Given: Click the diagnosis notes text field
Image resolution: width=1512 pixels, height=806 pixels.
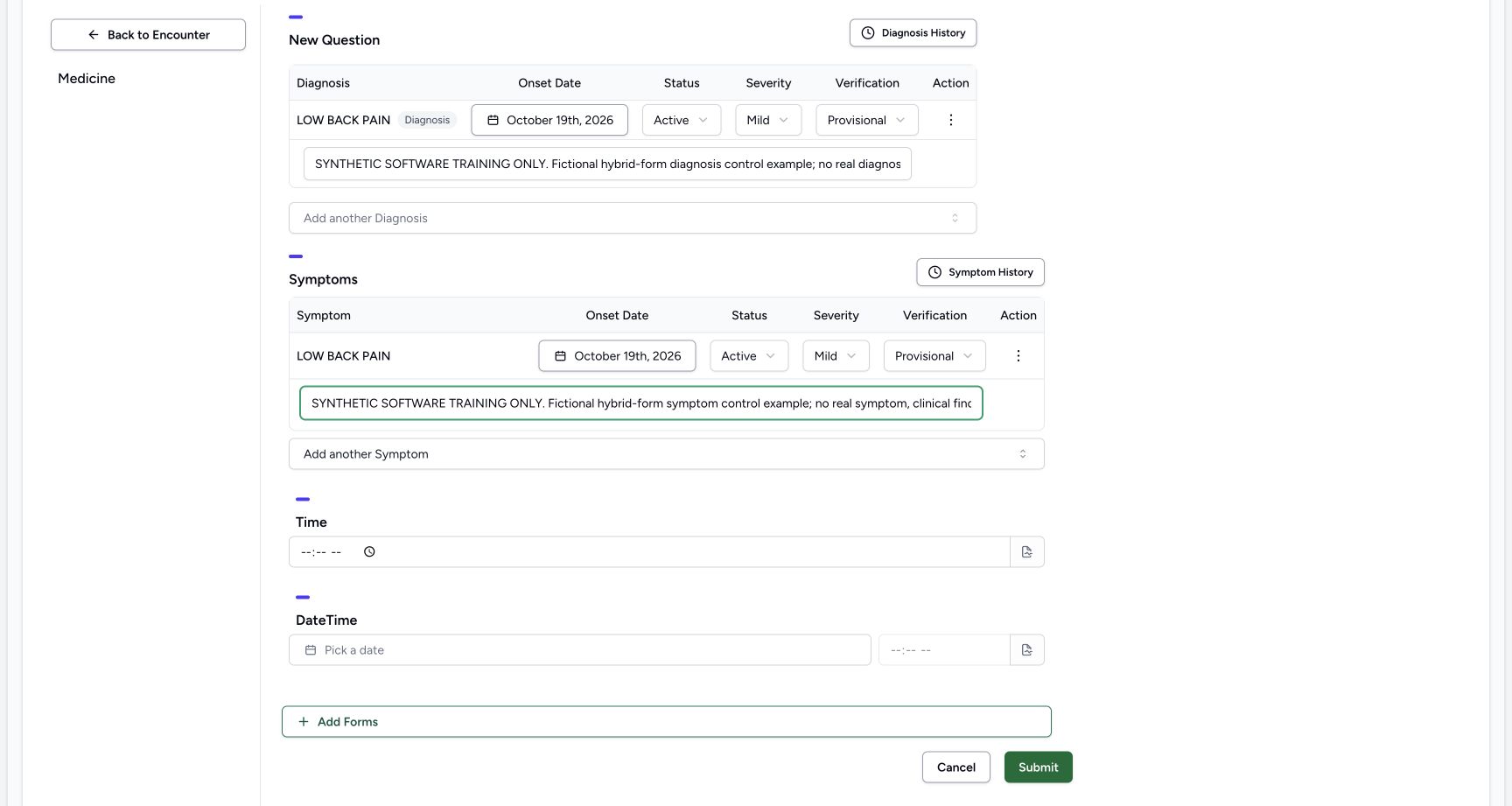Looking at the screenshot, I should (607, 165).
